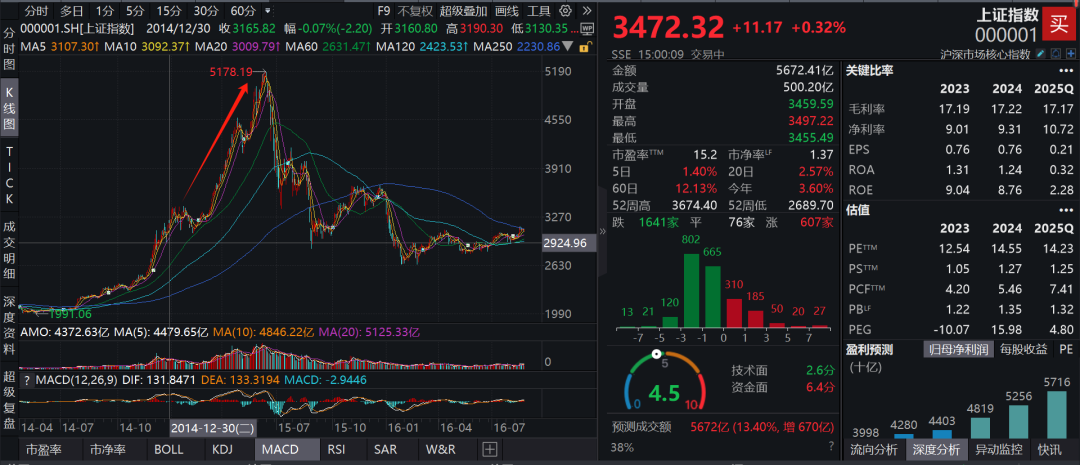Viewport: 1080px width, 465px height.
Task: Select the K线图 sidebar view
Action: (9, 109)
